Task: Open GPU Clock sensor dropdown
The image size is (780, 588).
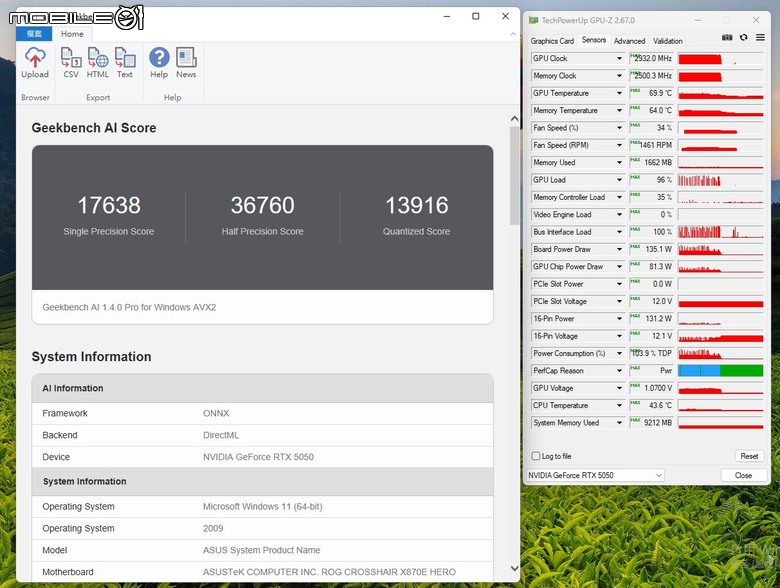Action: coord(619,58)
